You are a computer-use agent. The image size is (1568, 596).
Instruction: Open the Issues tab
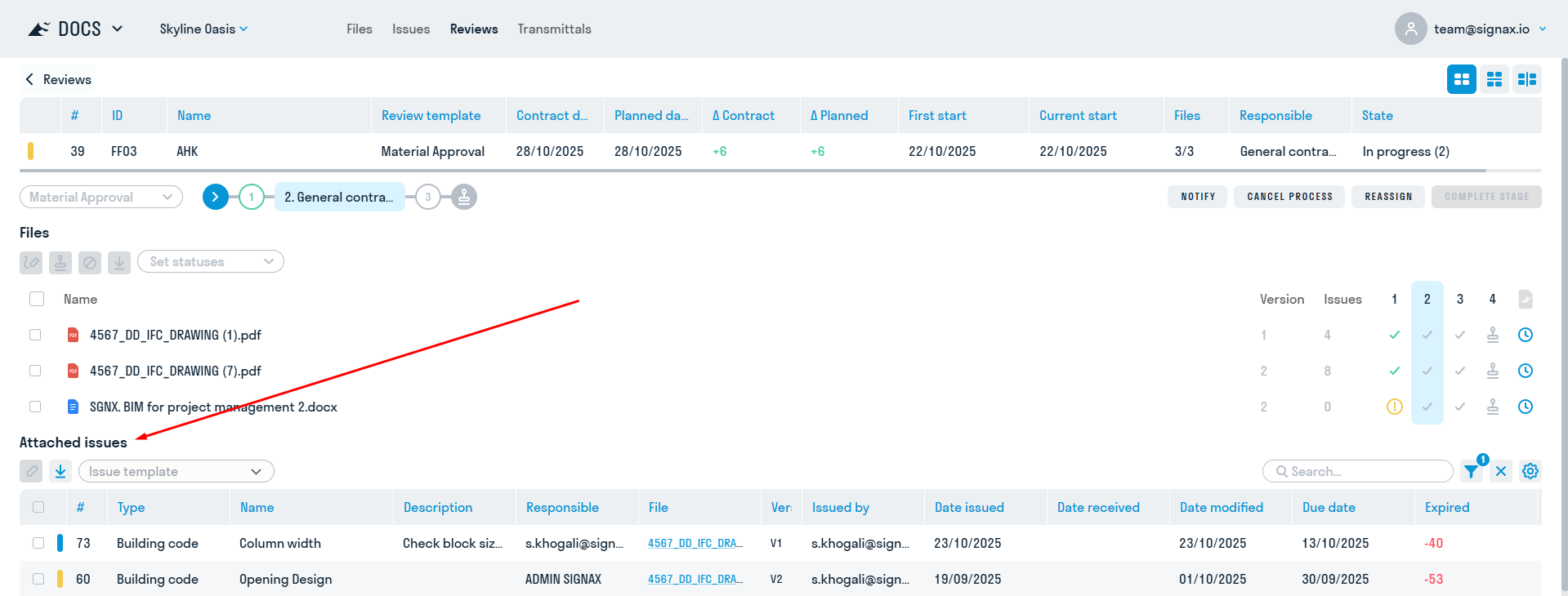point(411,29)
